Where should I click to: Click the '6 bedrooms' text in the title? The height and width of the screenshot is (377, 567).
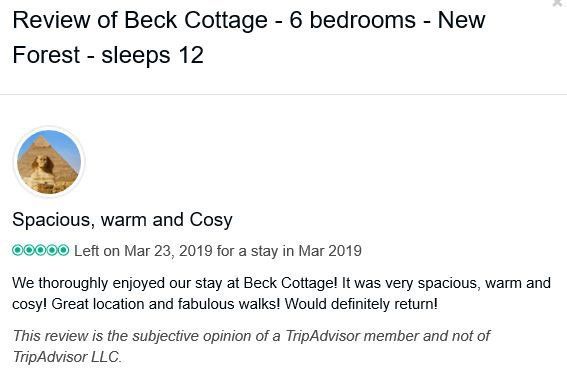(x=353, y=20)
